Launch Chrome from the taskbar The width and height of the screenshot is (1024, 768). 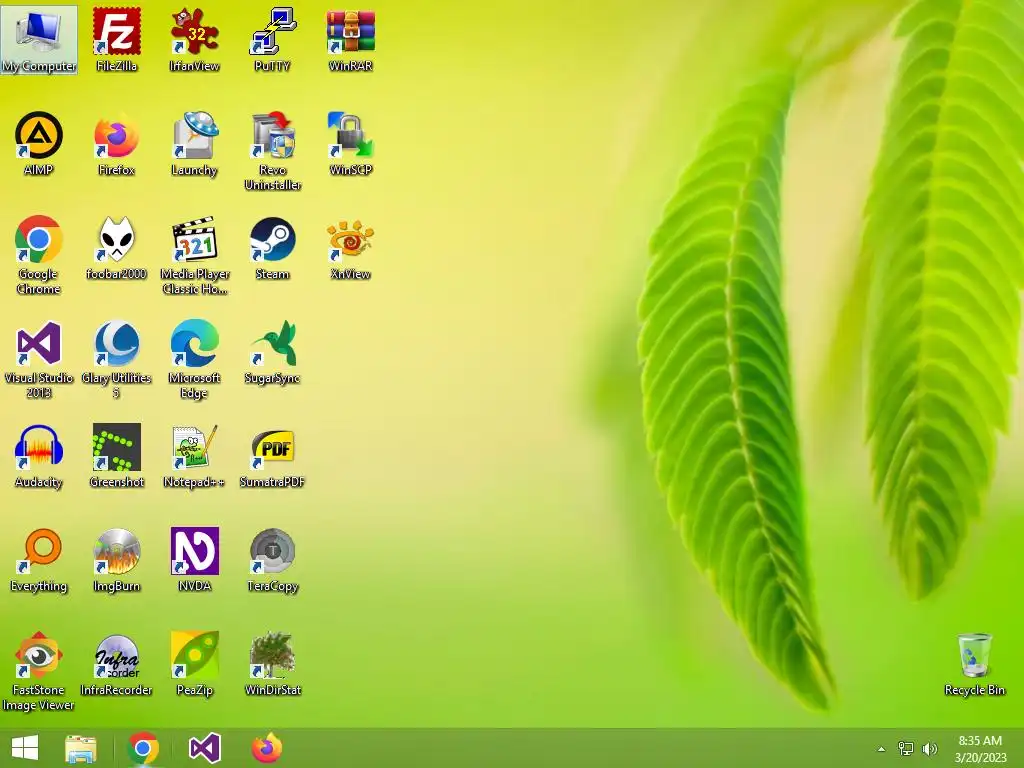pos(143,748)
